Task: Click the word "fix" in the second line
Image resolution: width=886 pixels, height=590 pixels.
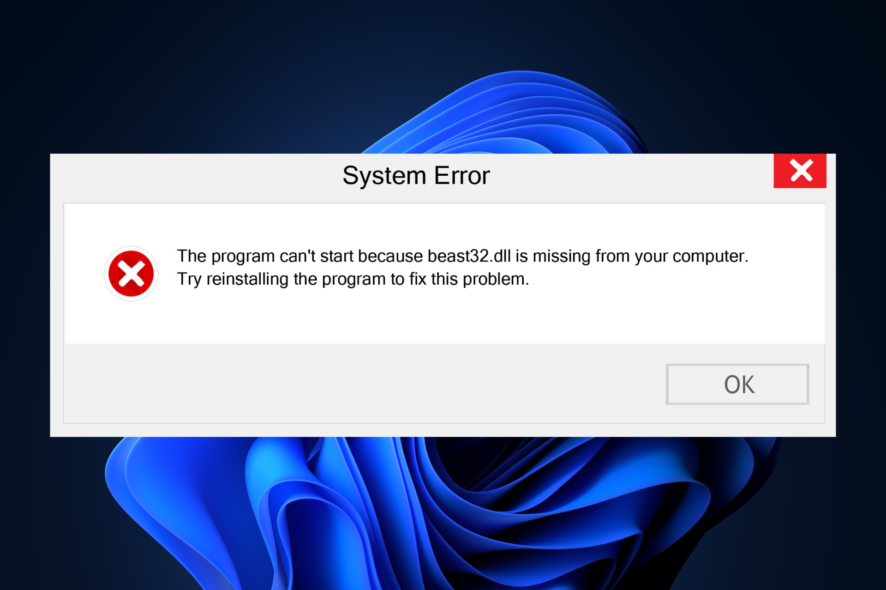Action: (x=418, y=279)
